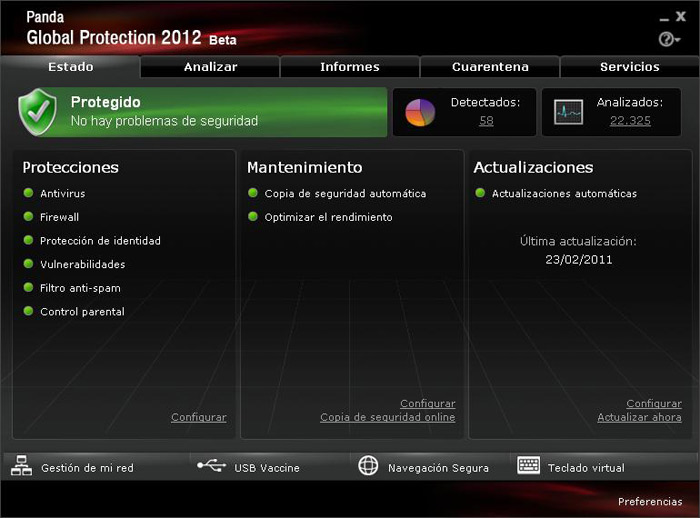Open the Analizados count 22.325 link

(x=630, y=121)
